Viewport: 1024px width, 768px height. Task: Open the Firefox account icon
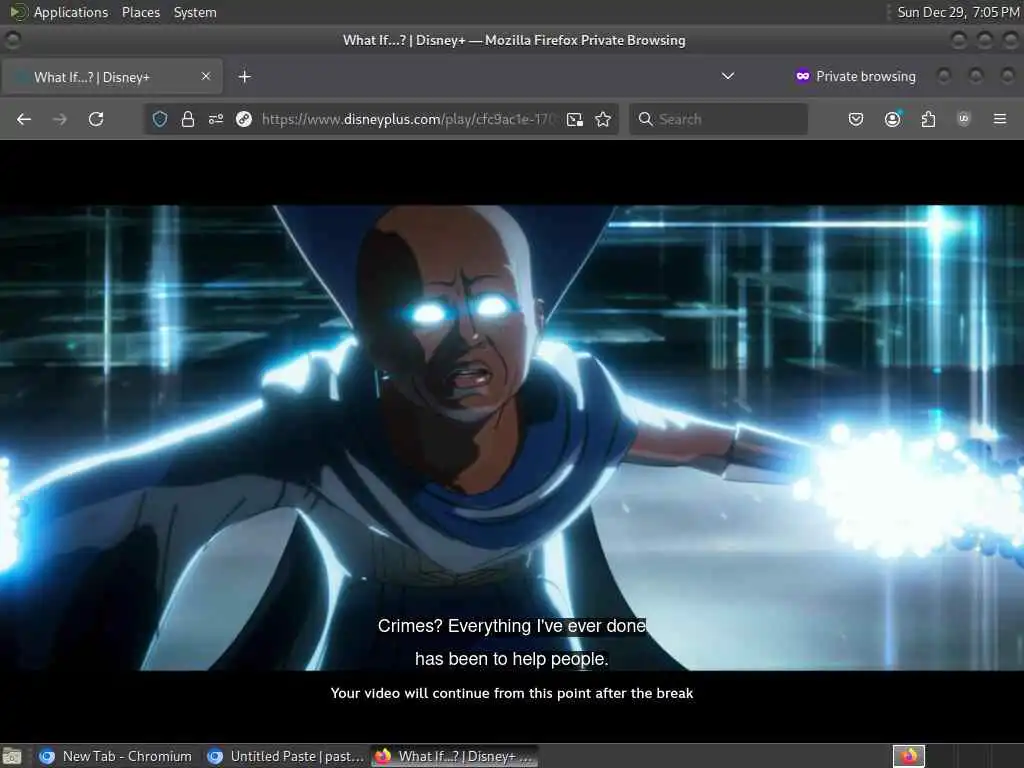point(892,120)
